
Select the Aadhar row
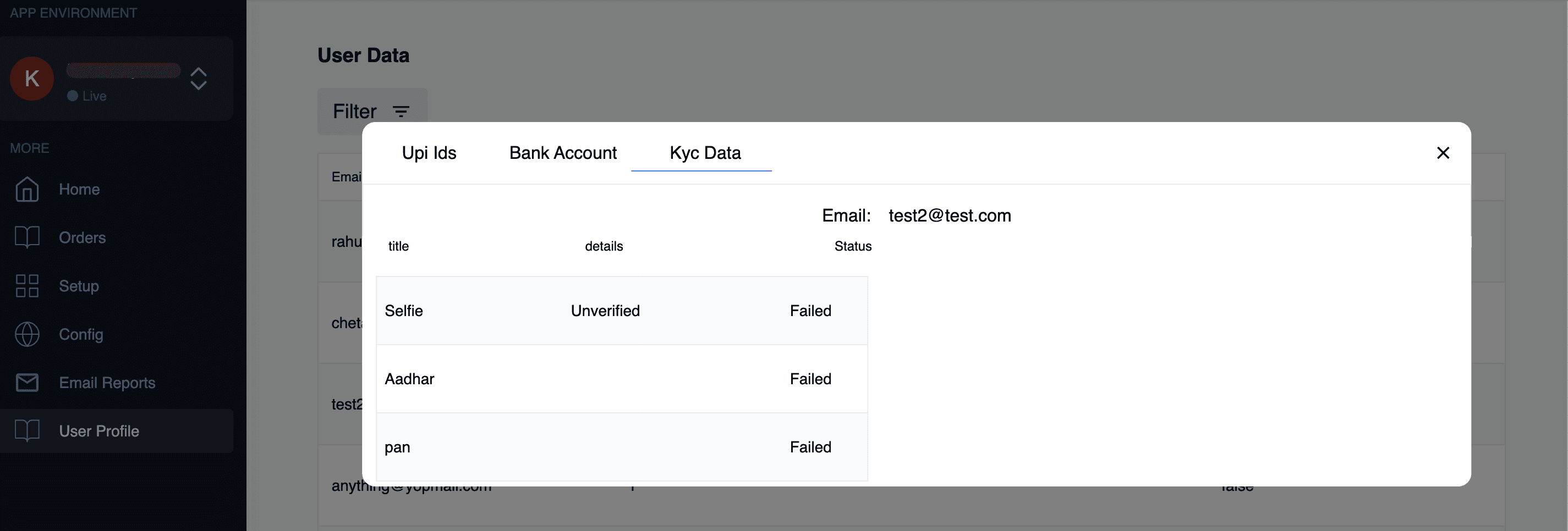point(621,379)
